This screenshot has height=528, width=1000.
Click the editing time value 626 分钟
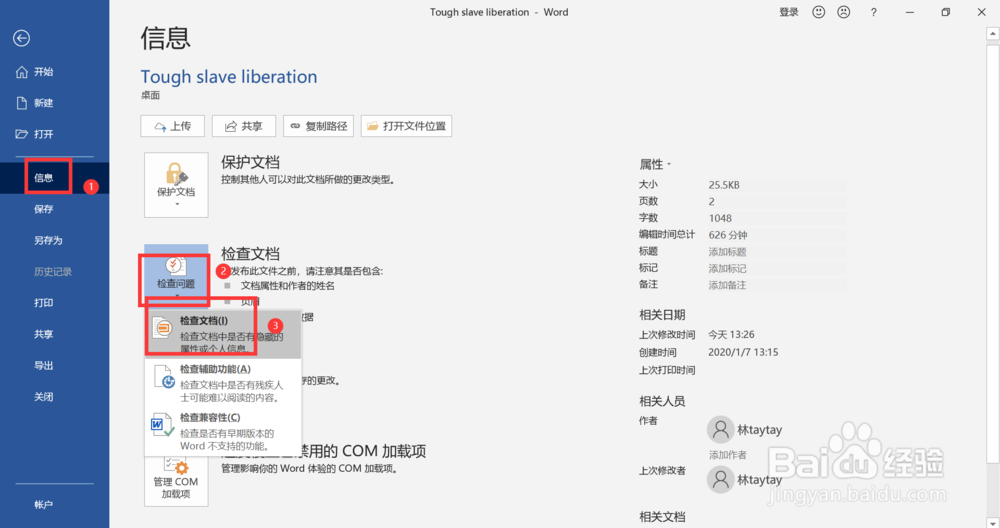(x=728, y=235)
